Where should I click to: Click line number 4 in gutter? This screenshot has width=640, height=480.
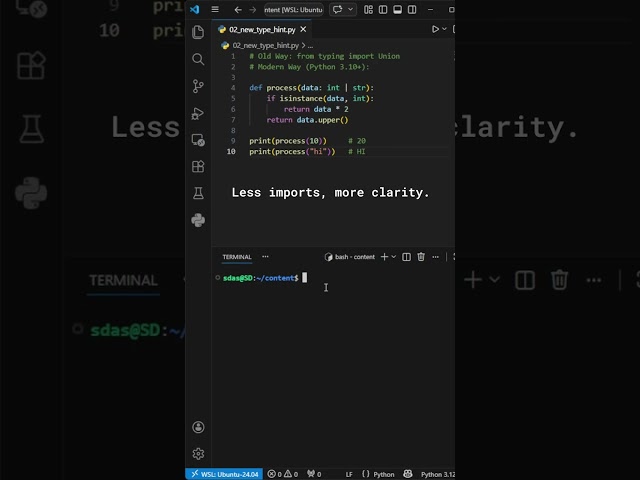[233, 88]
